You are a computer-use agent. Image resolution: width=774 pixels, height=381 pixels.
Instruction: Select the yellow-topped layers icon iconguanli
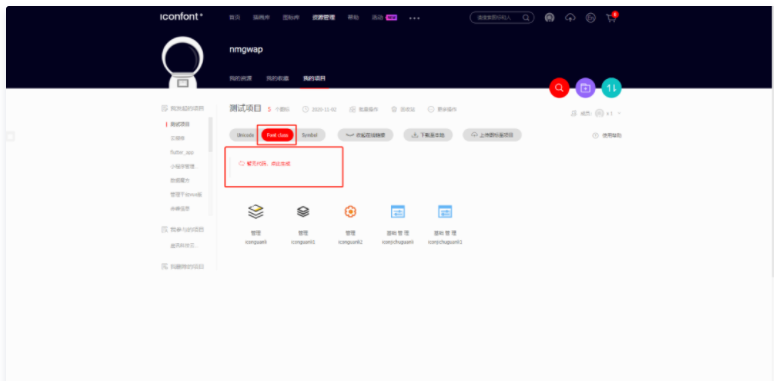[256, 212]
